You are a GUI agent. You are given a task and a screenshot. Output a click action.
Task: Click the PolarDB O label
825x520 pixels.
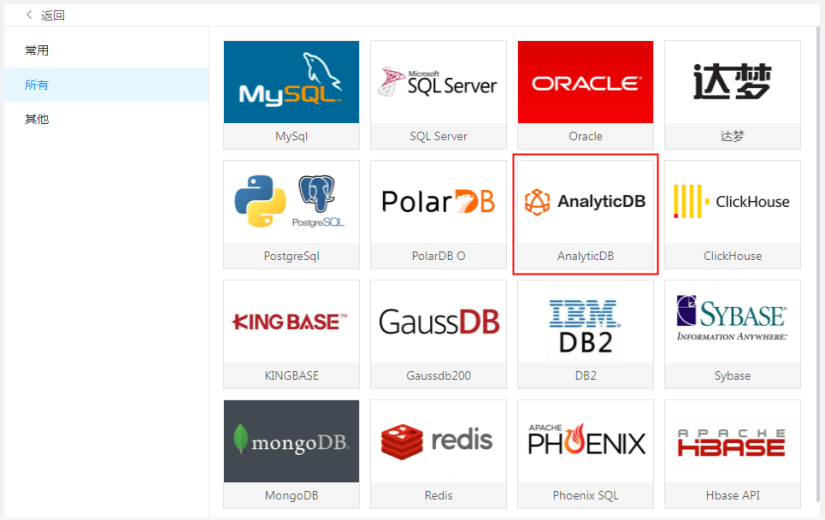pyautogui.click(x=438, y=256)
